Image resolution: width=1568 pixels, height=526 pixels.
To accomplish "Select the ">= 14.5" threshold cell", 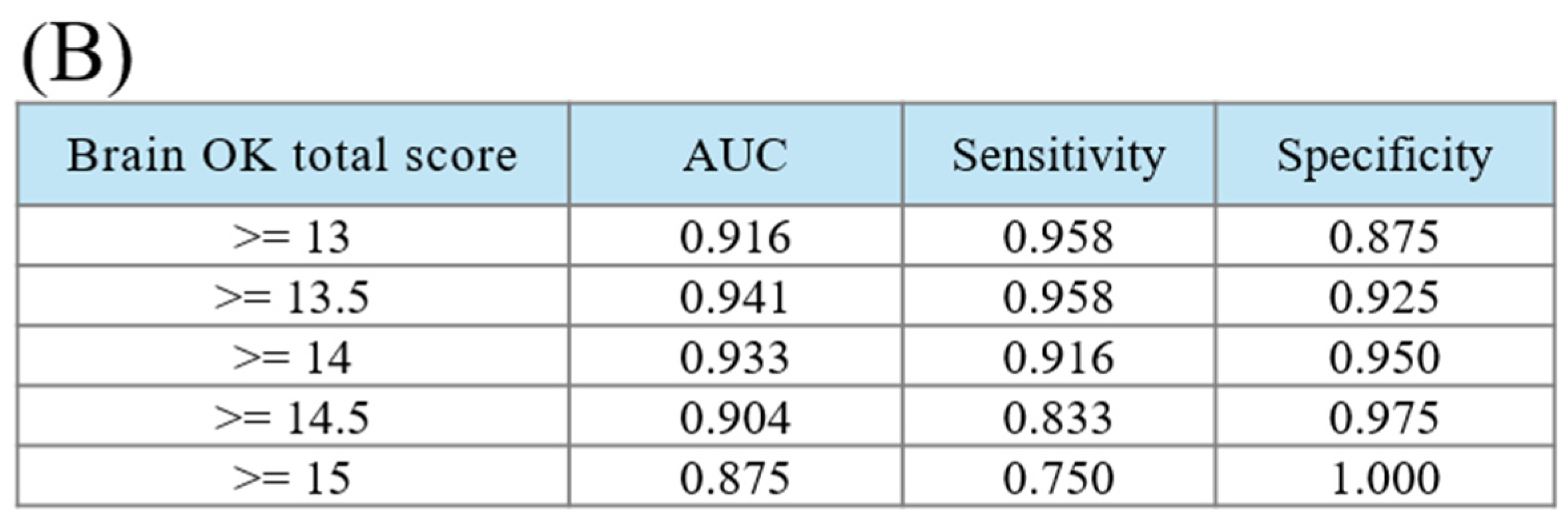I will pos(291,418).
